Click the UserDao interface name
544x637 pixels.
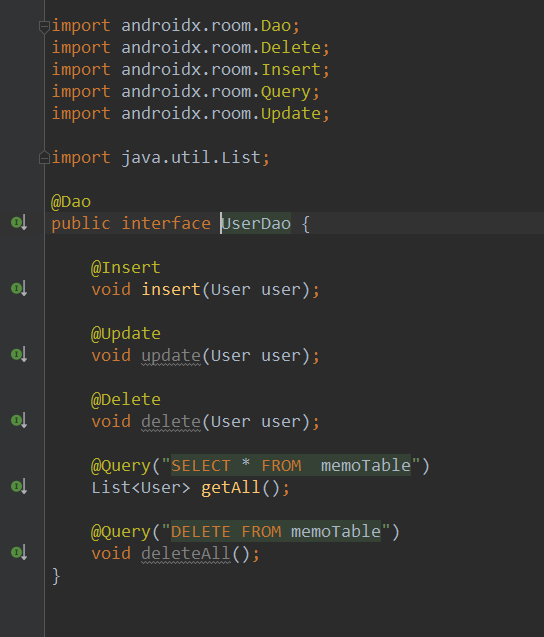pyautogui.click(x=256, y=223)
